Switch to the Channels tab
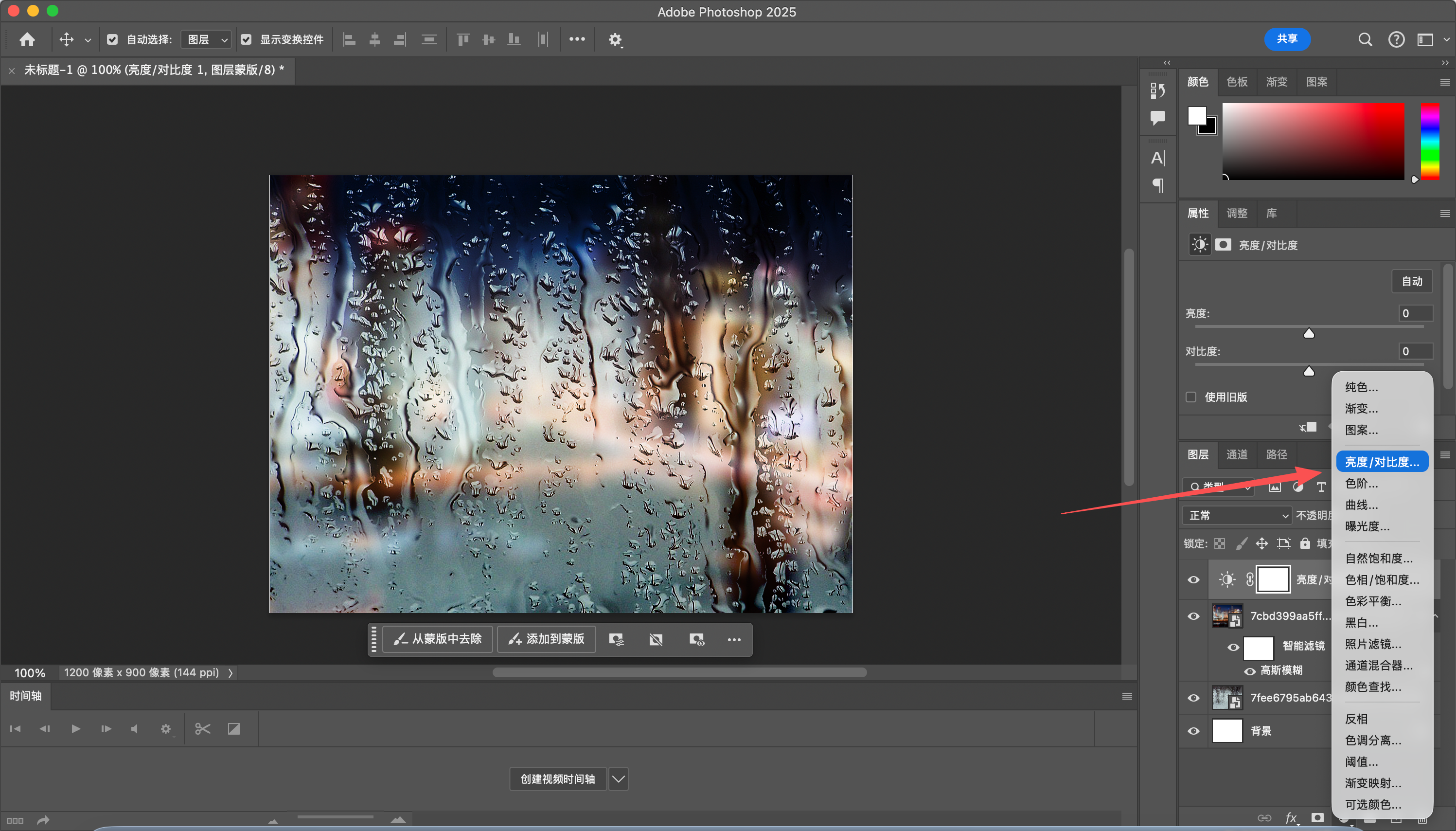The height and width of the screenshot is (831, 1456). pyautogui.click(x=1236, y=454)
